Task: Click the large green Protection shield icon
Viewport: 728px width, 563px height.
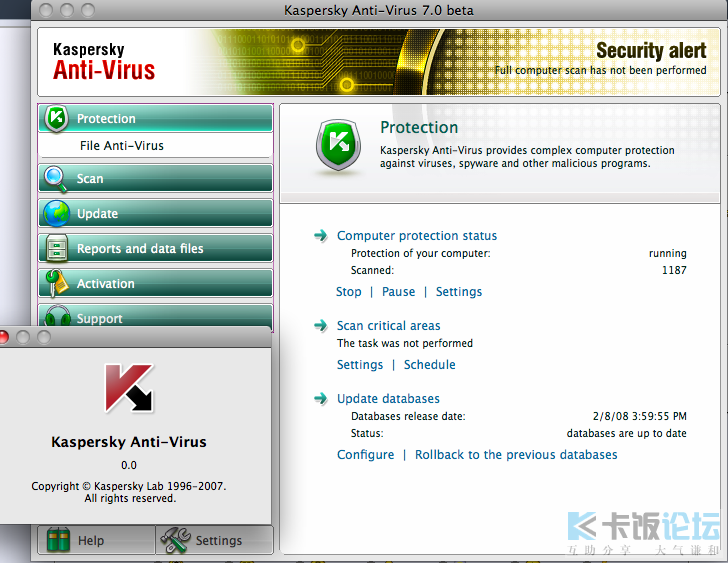Action: (x=338, y=145)
